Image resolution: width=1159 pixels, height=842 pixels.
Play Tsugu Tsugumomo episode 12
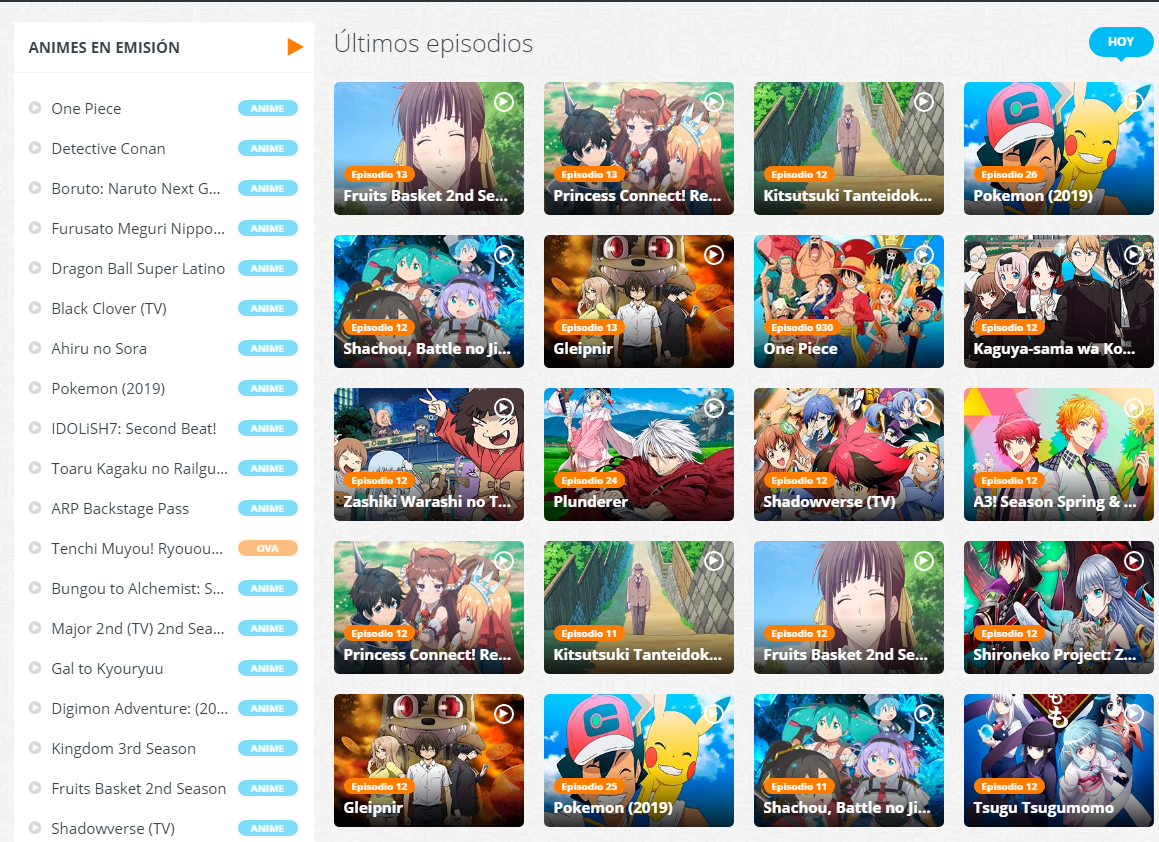point(1058,760)
